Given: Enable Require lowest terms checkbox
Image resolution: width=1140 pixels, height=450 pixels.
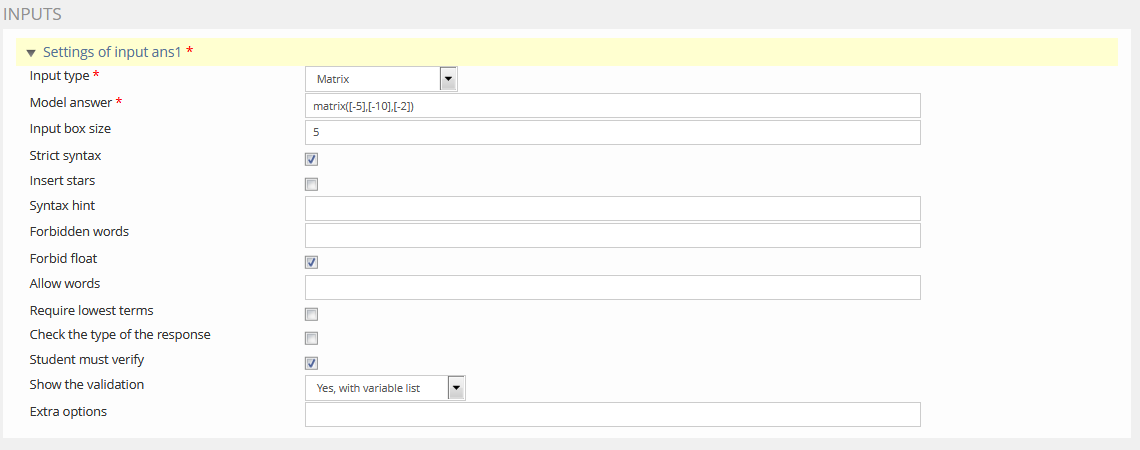Looking at the screenshot, I should coord(312,314).
